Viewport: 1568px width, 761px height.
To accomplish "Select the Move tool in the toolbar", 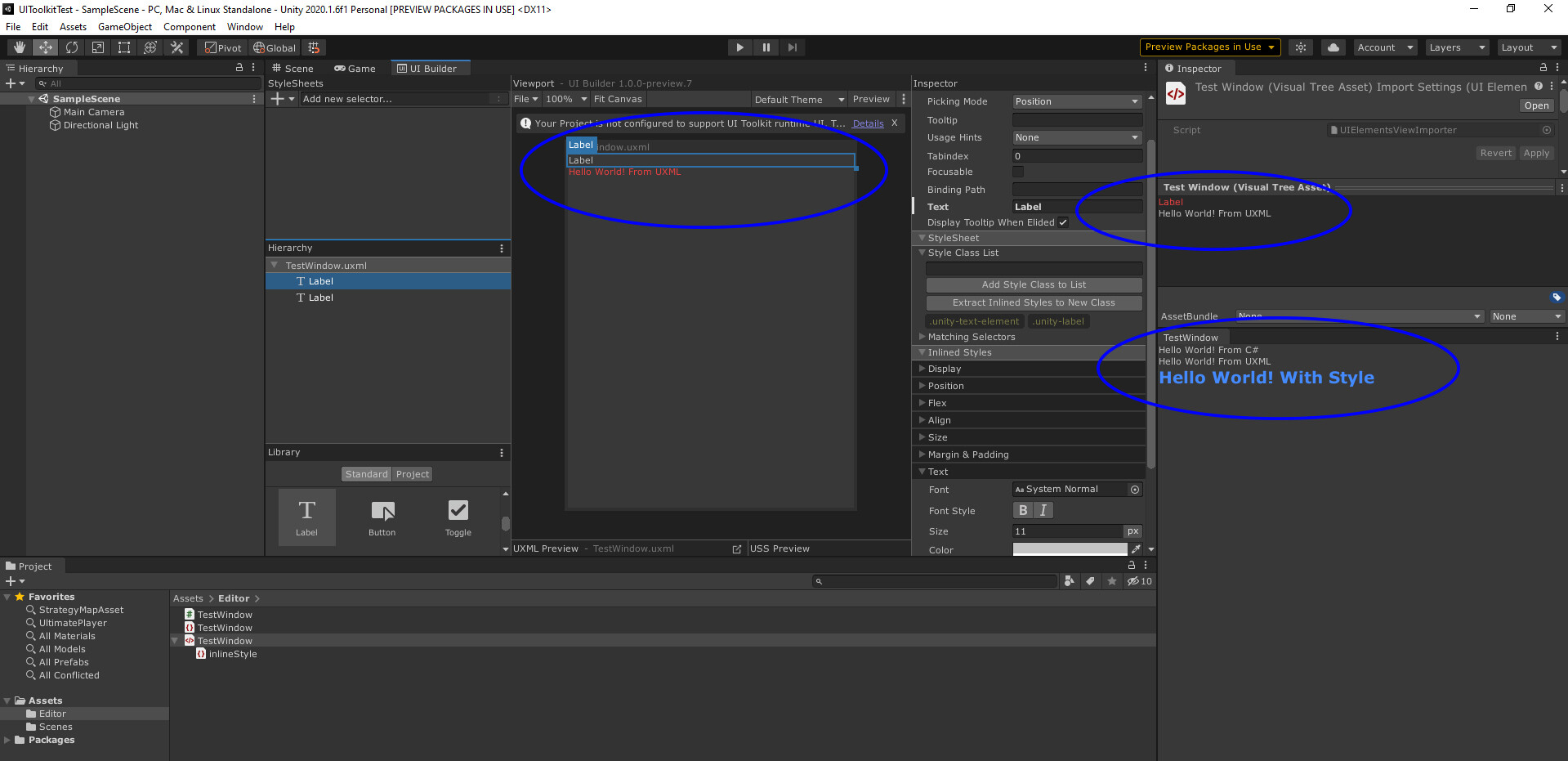I will coord(45,47).
